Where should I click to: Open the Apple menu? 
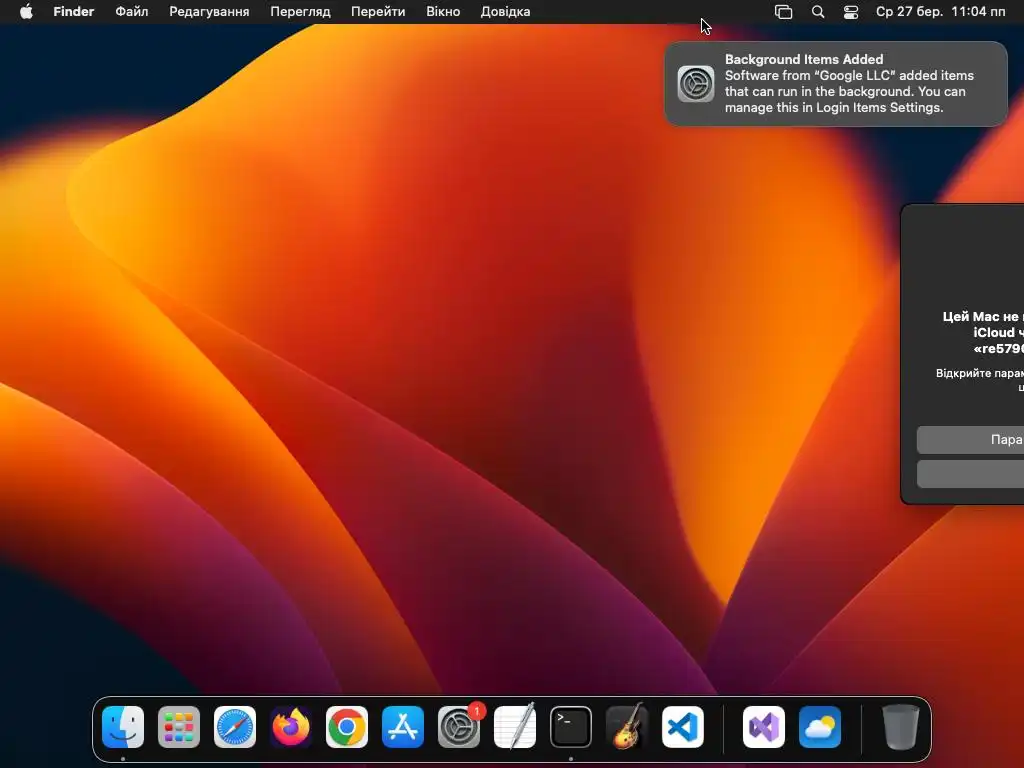tap(26, 12)
